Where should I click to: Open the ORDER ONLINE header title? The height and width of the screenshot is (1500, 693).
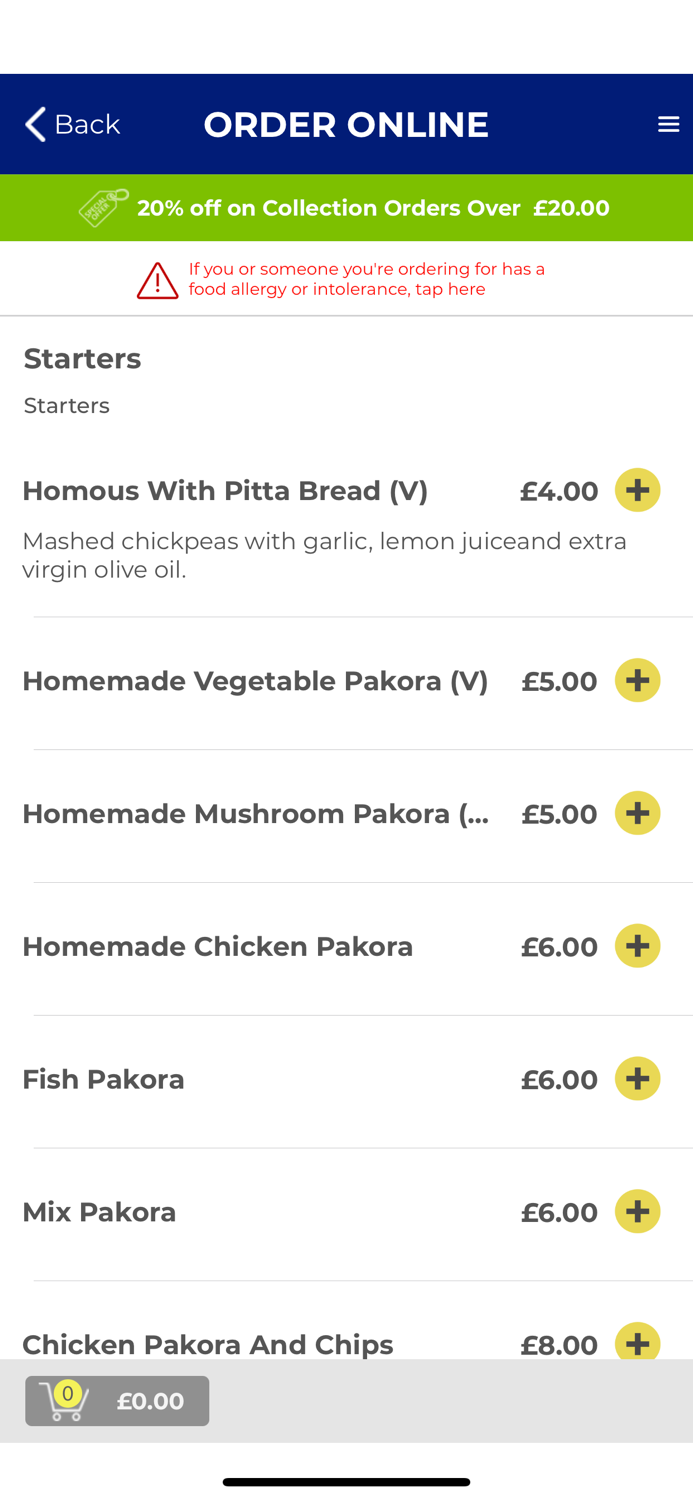tap(346, 123)
